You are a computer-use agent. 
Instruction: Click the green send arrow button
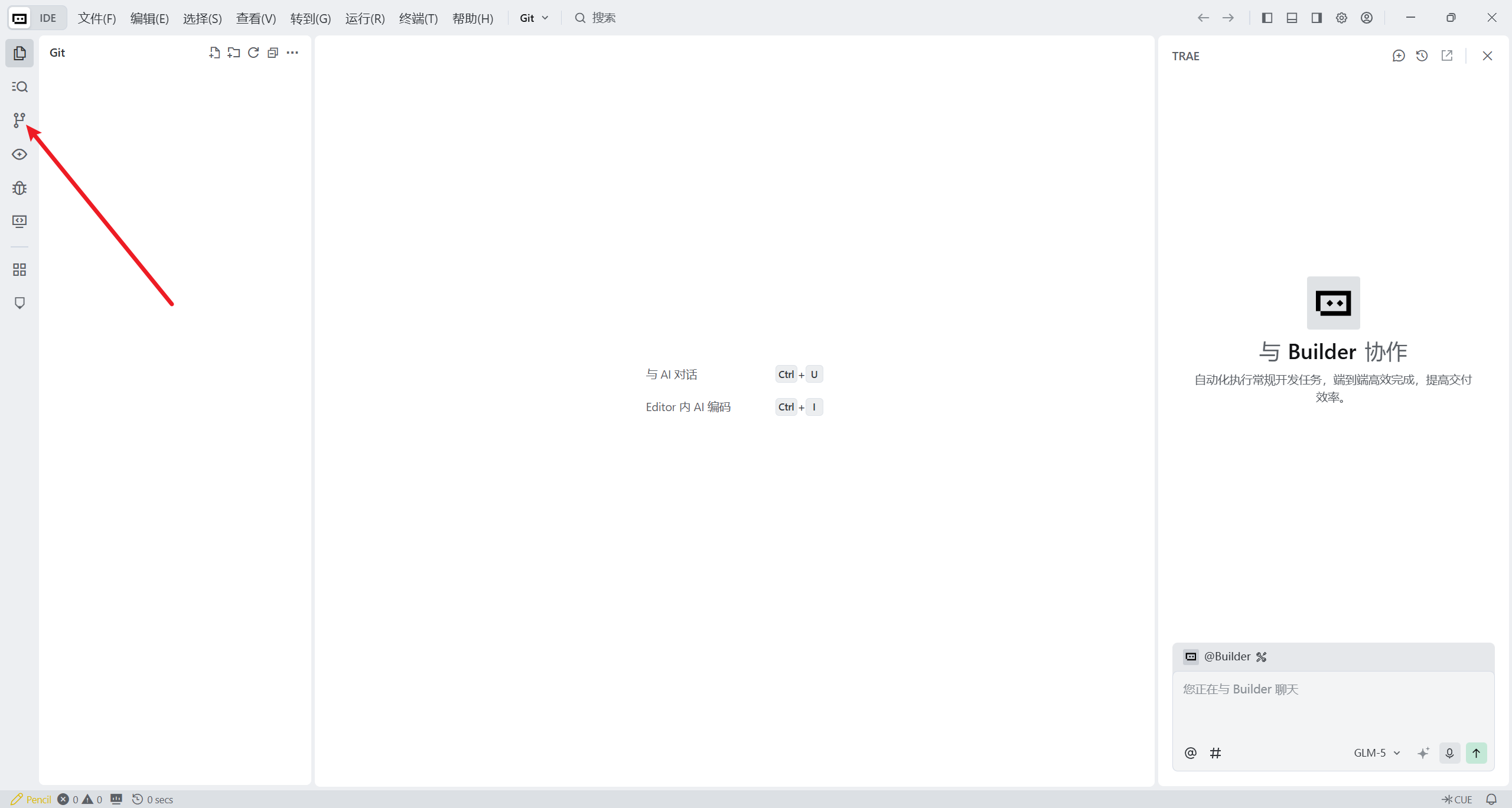pyautogui.click(x=1476, y=753)
